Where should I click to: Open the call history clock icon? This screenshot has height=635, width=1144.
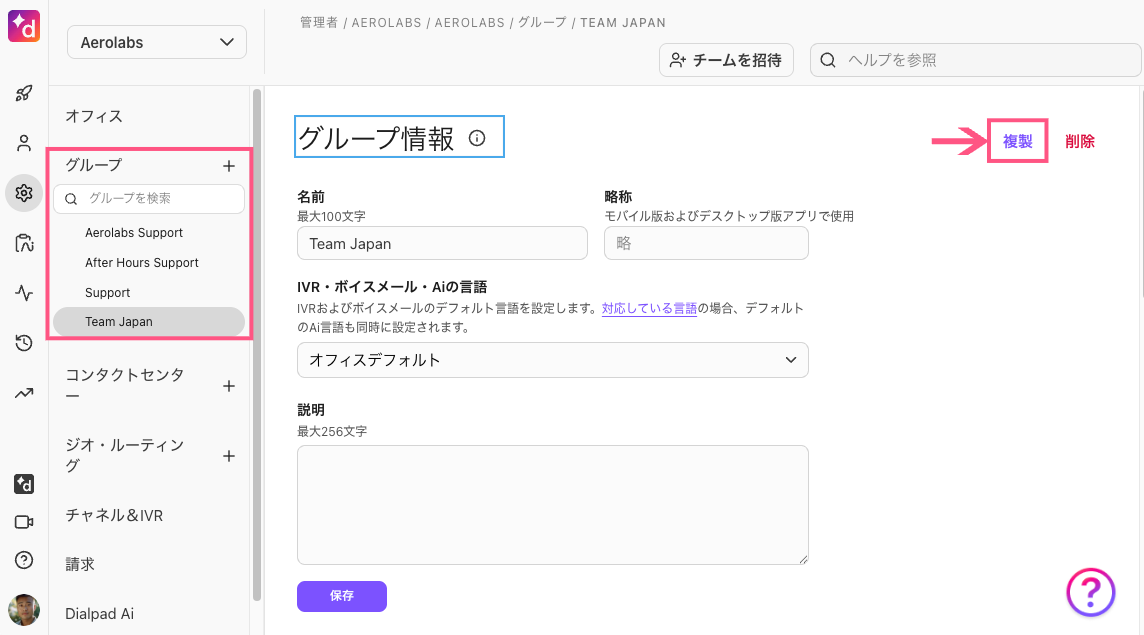point(24,343)
